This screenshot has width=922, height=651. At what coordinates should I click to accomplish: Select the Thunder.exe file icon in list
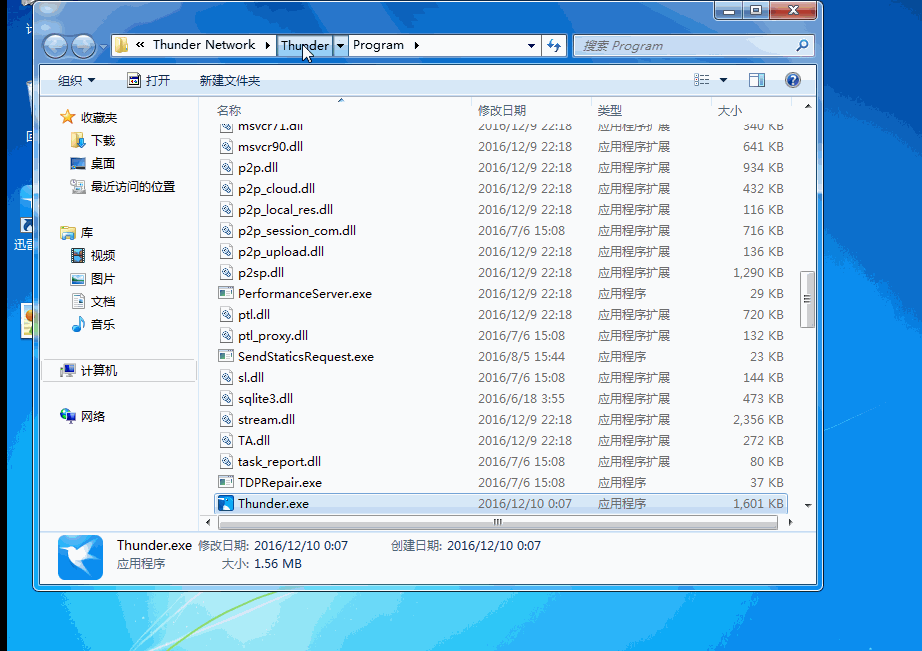[226, 504]
